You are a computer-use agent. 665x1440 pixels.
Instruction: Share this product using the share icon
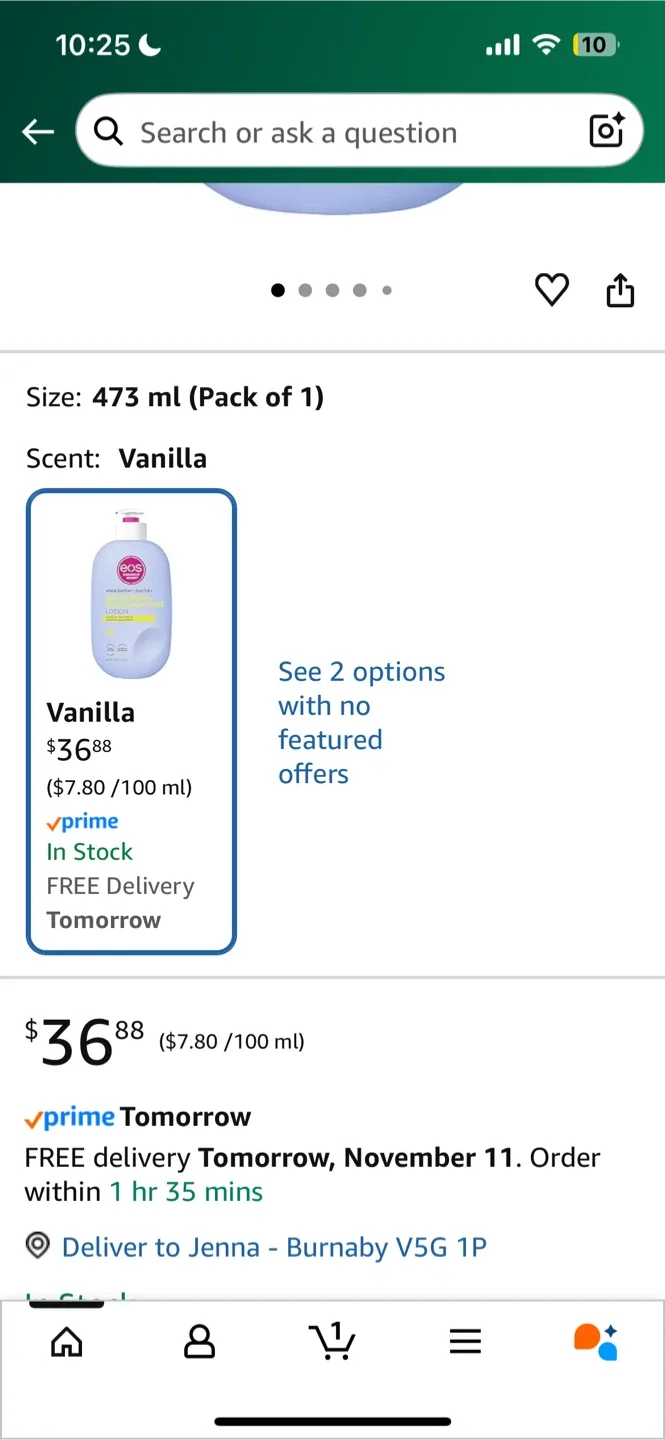(x=620, y=290)
